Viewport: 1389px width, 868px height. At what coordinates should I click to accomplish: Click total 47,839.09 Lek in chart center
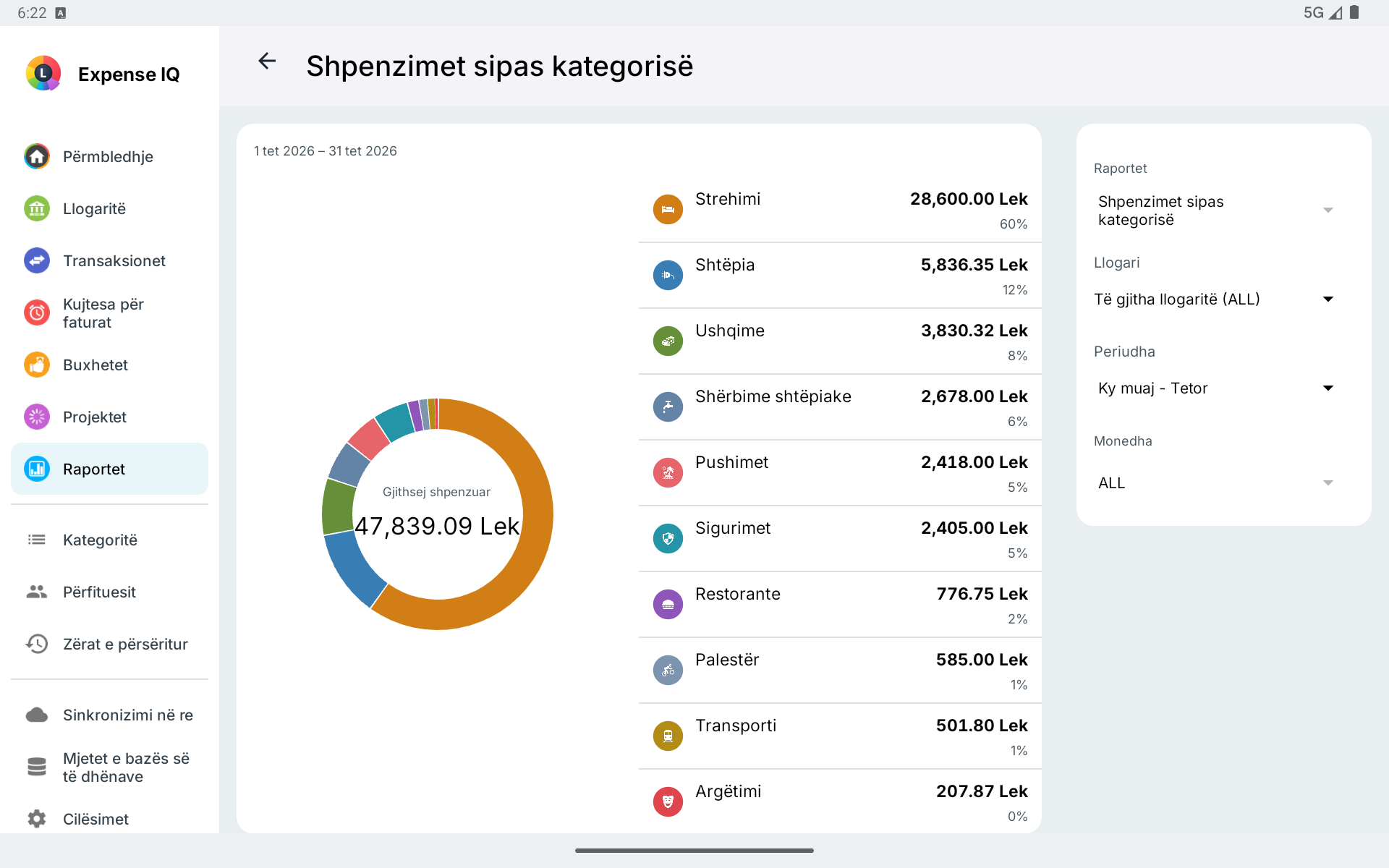click(x=437, y=526)
